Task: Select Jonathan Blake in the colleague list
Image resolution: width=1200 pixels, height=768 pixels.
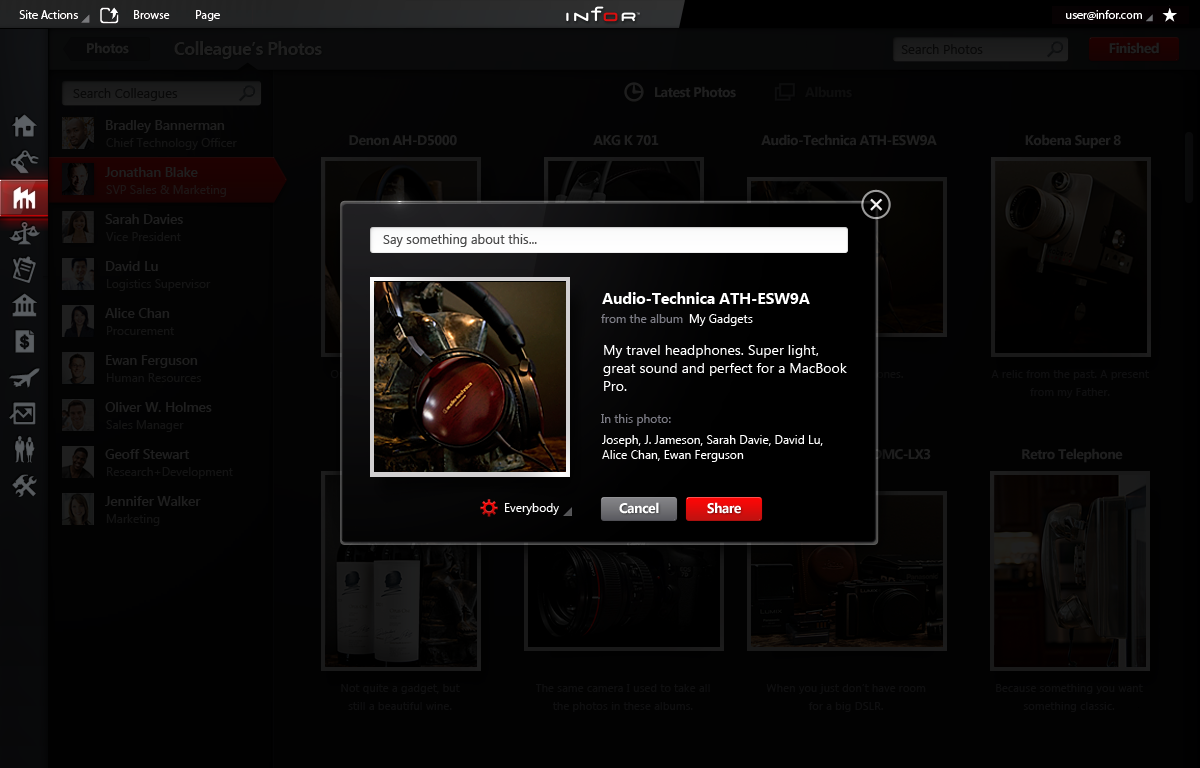Action: pos(168,180)
